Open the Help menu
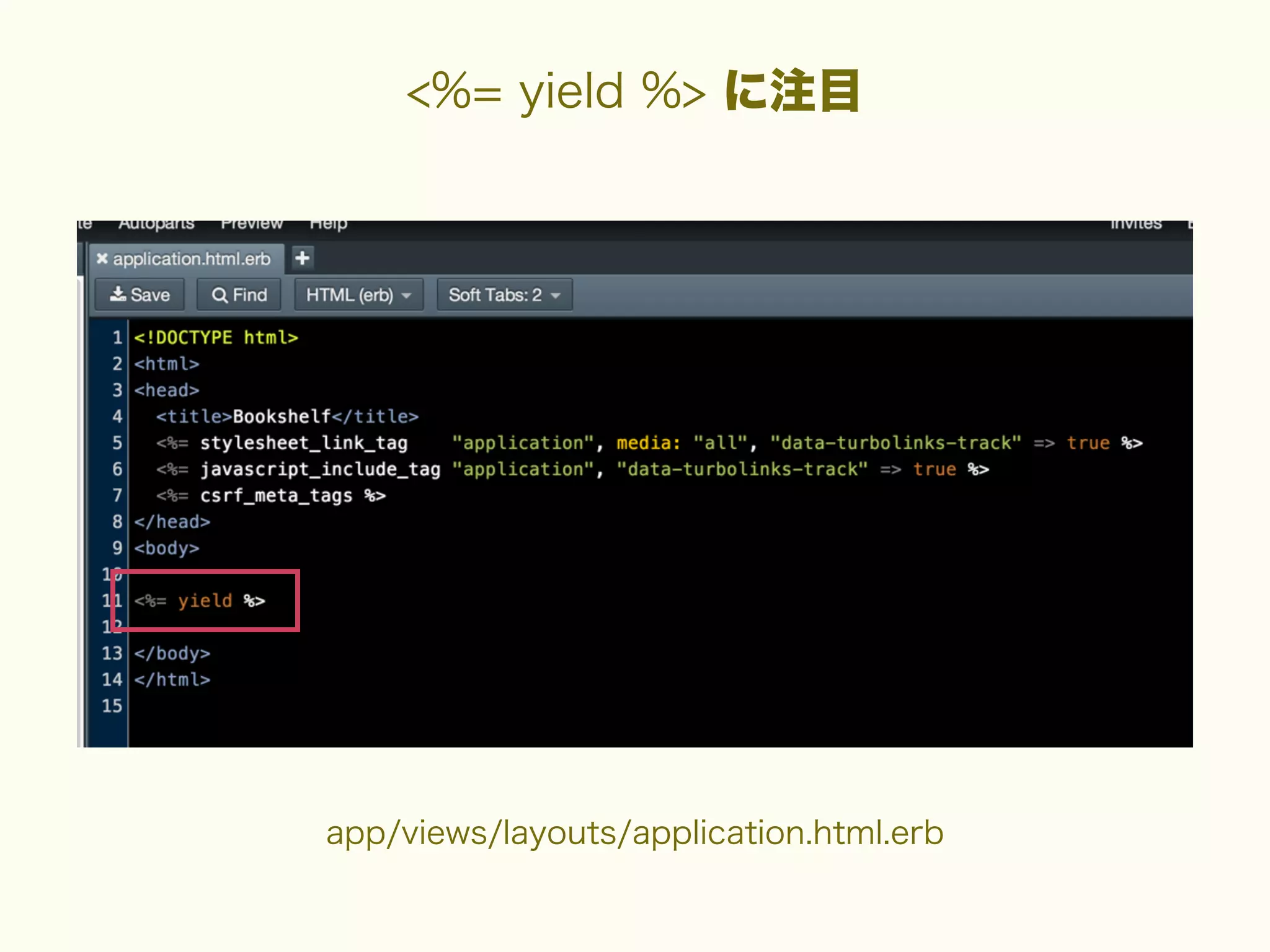This screenshot has height=952, width=1270. point(329,224)
